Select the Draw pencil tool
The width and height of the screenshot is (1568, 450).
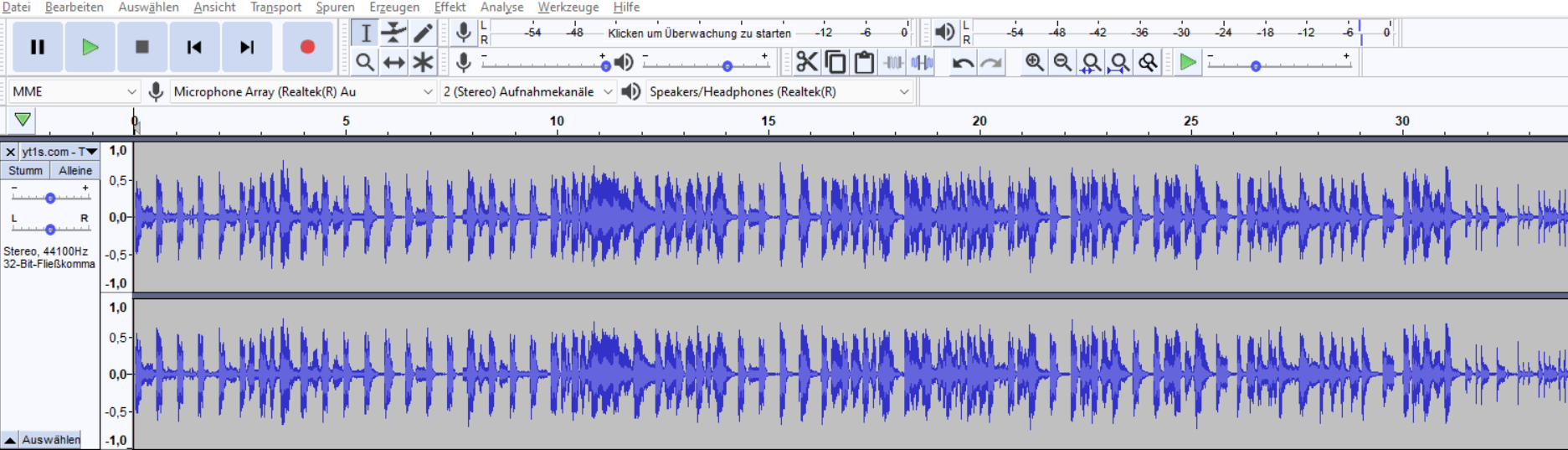(x=423, y=34)
